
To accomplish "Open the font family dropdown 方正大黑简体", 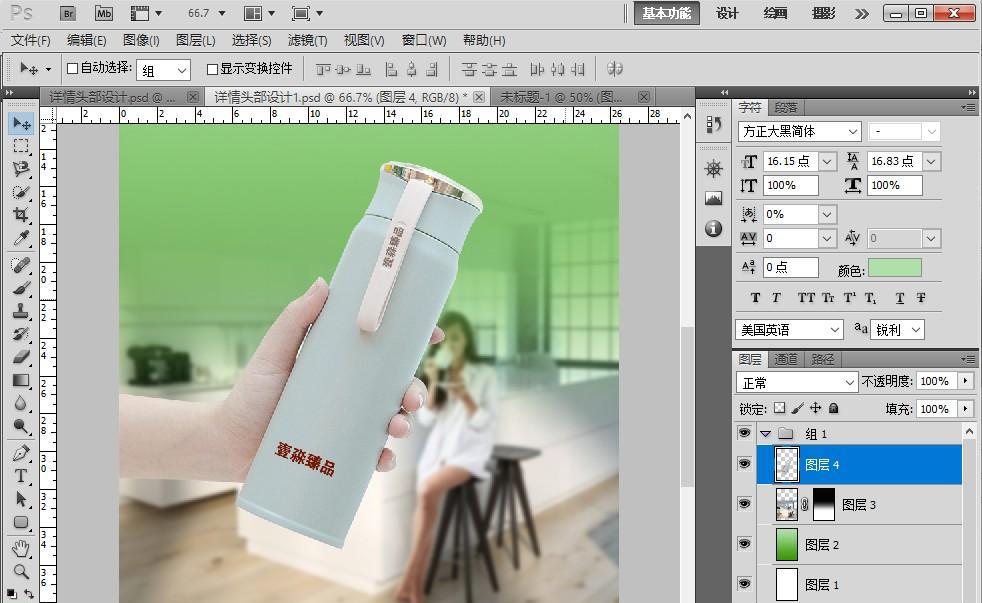I will point(799,132).
